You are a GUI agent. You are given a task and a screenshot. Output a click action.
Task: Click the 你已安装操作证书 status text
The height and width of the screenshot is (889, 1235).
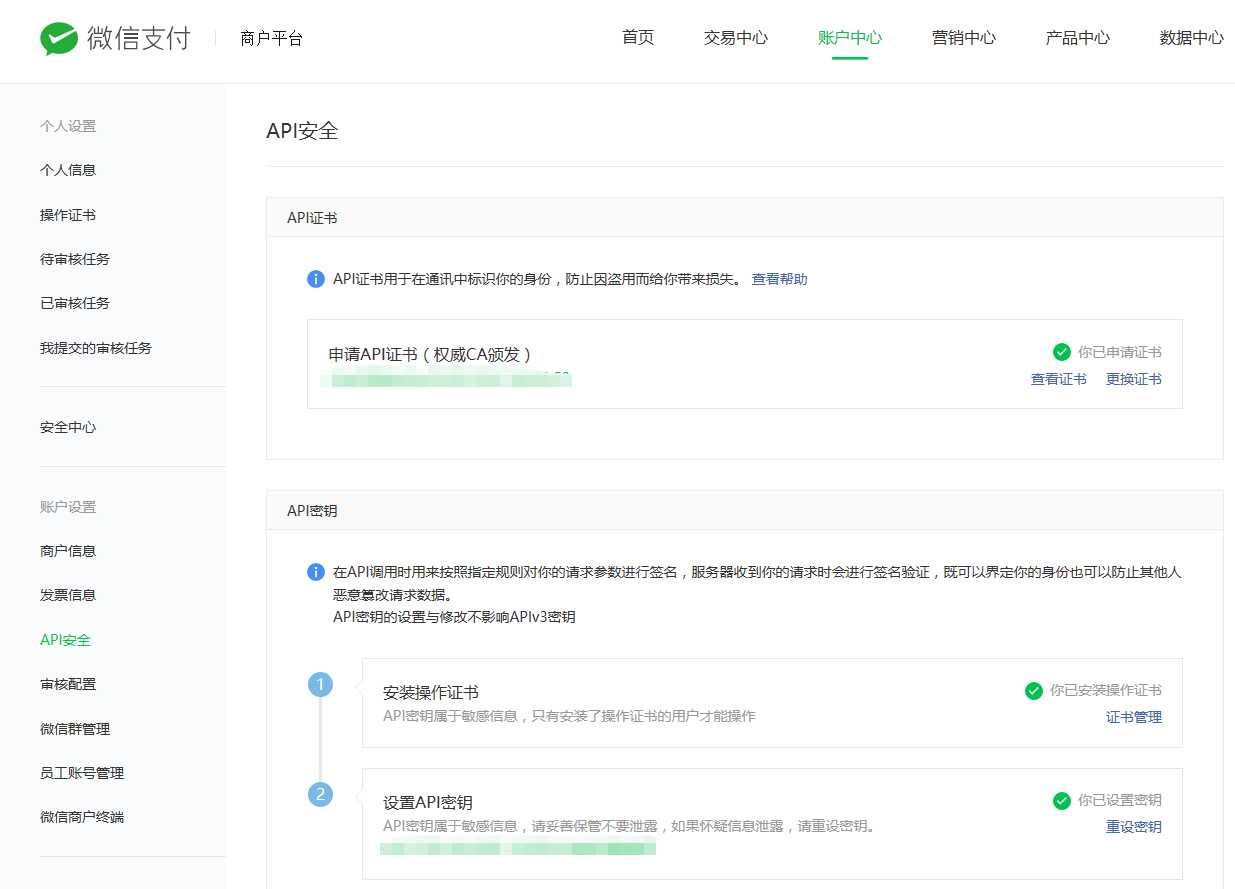[1106, 690]
